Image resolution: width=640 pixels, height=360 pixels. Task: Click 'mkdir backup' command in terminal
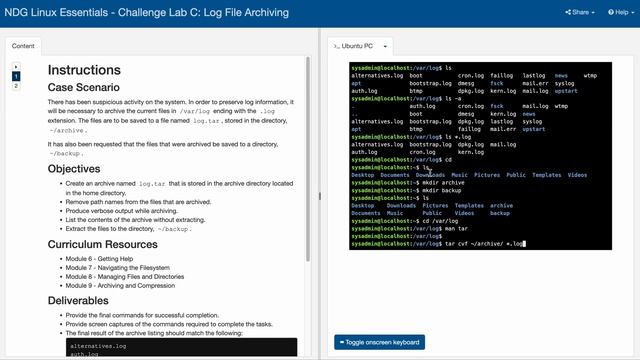tap(442, 190)
